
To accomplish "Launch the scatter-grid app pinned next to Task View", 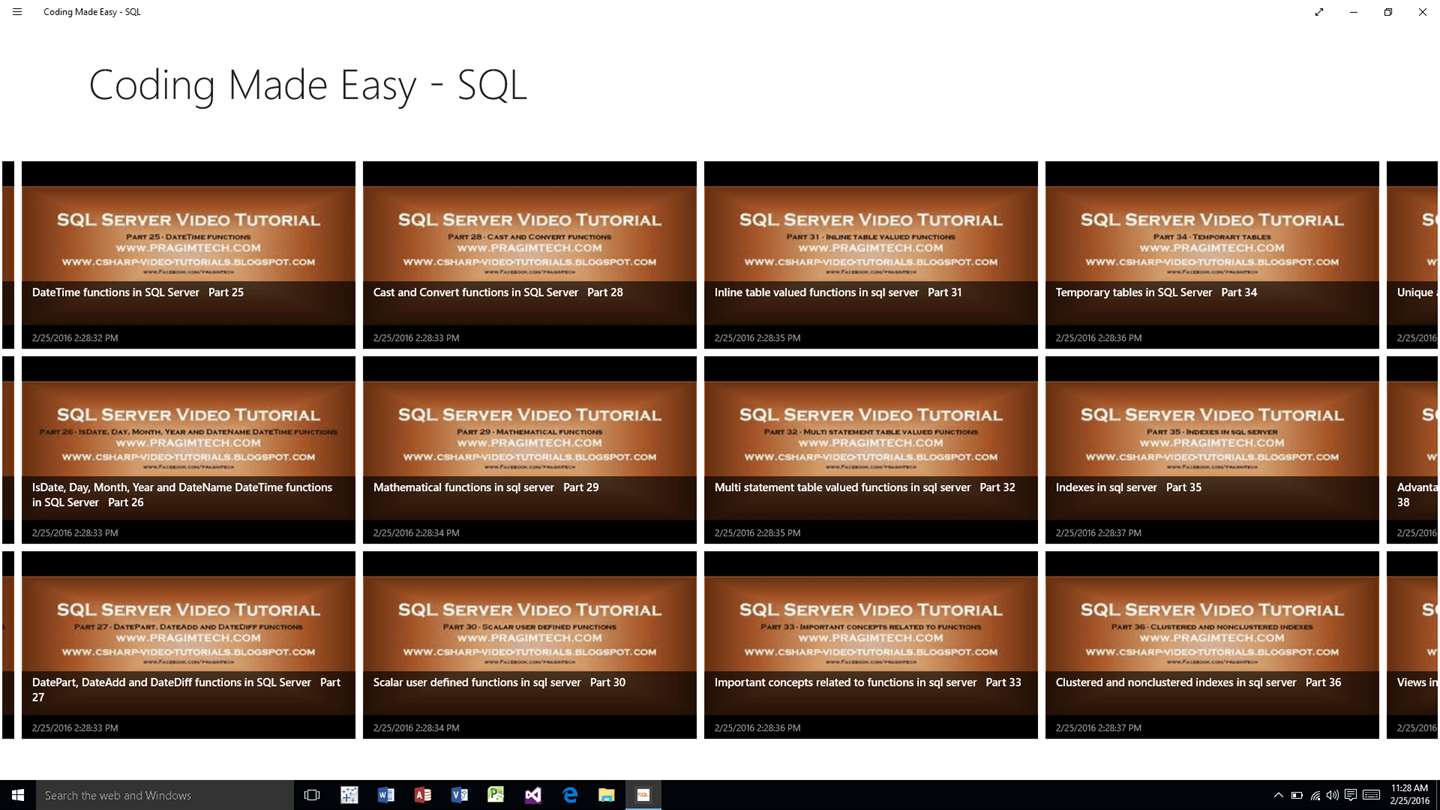I will pyautogui.click(x=349, y=795).
